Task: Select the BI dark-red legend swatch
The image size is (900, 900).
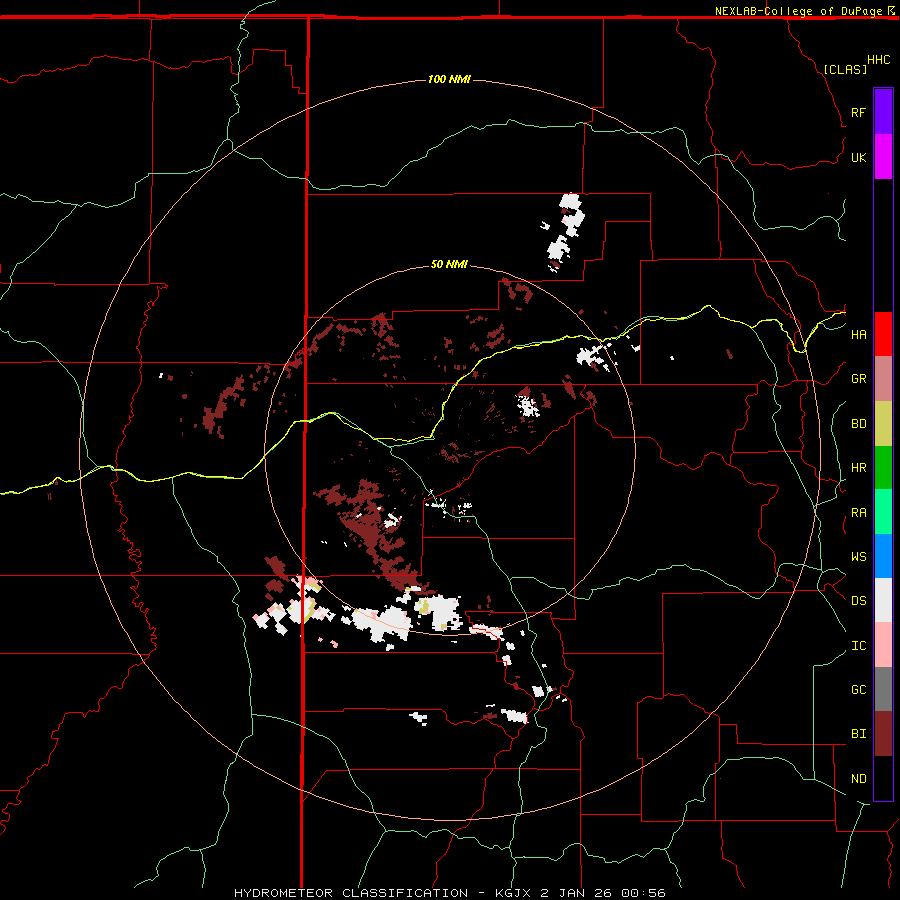Action: click(x=883, y=734)
